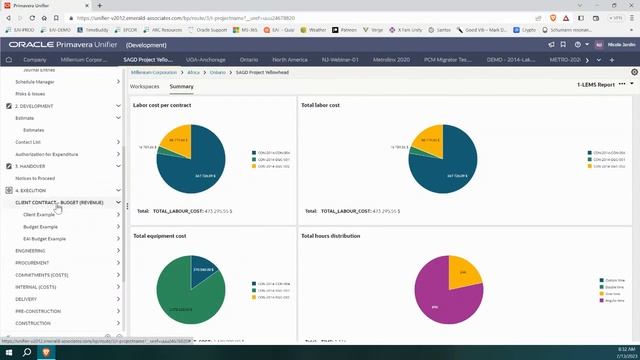The height and width of the screenshot is (360, 640).
Task: Collapse the 4. EXECUTION section chevron
Action: (x=118, y=190)
